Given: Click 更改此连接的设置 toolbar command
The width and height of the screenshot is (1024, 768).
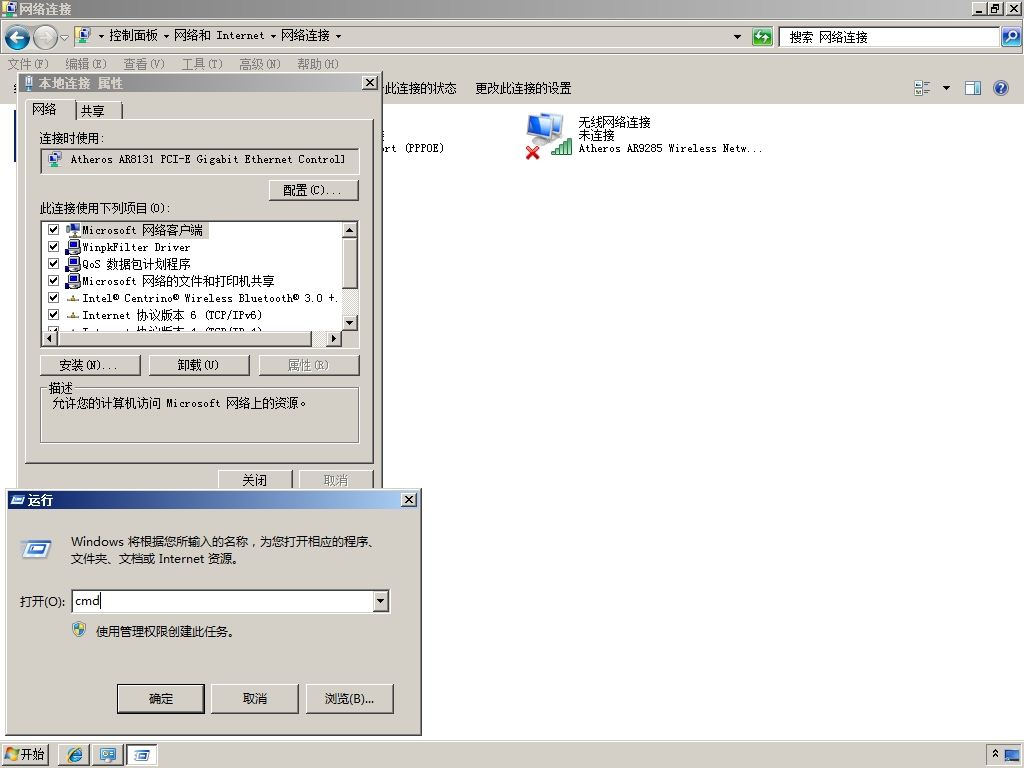Looking at the screenshot, I should click(x=523, y=88).
